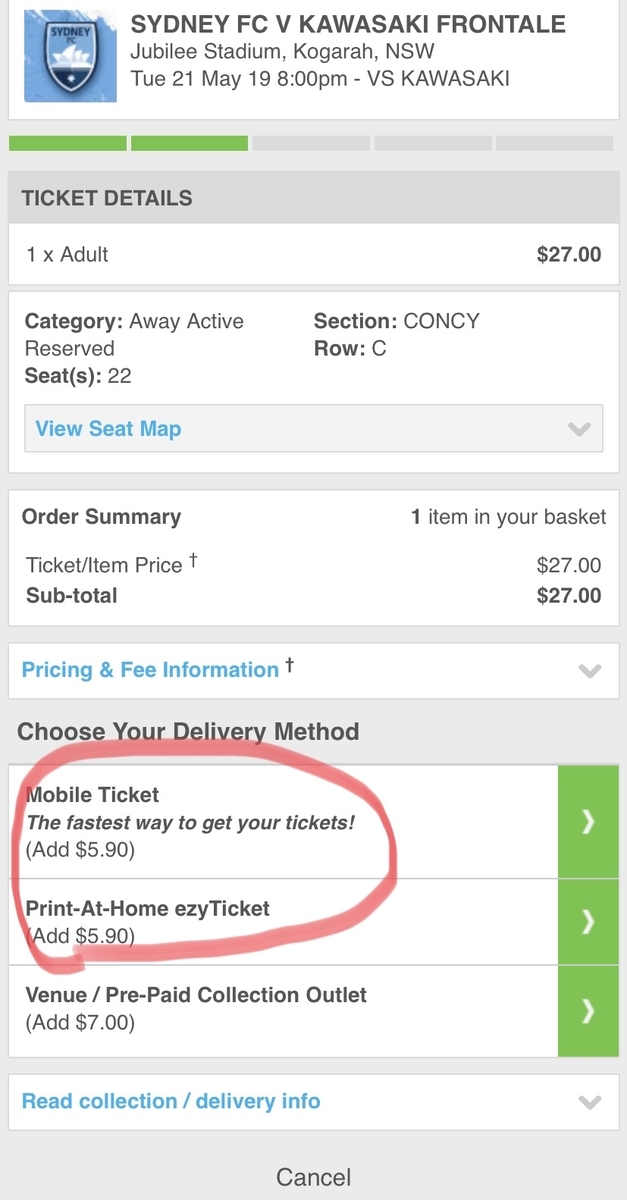The width and height of the screenshot is (627, 1200).
Task: Choose Print-At-Home ezyTicket delivery option
Action: coord(283,922)
